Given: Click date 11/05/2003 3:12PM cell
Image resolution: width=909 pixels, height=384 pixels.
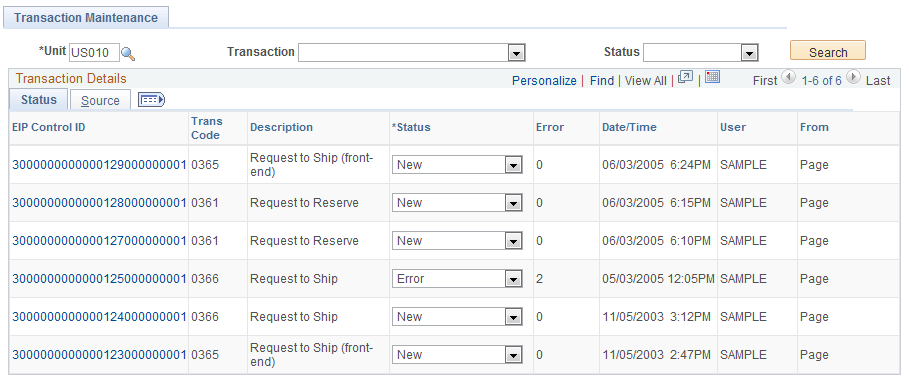Looking at the screenshot, I should coord(656,317).
